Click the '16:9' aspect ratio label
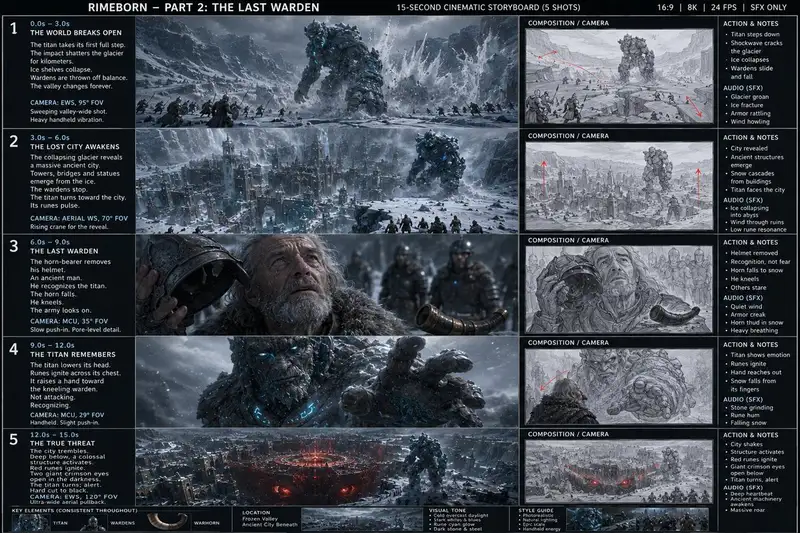The width and height of the screenshot is (800, 533). (665, 8)
